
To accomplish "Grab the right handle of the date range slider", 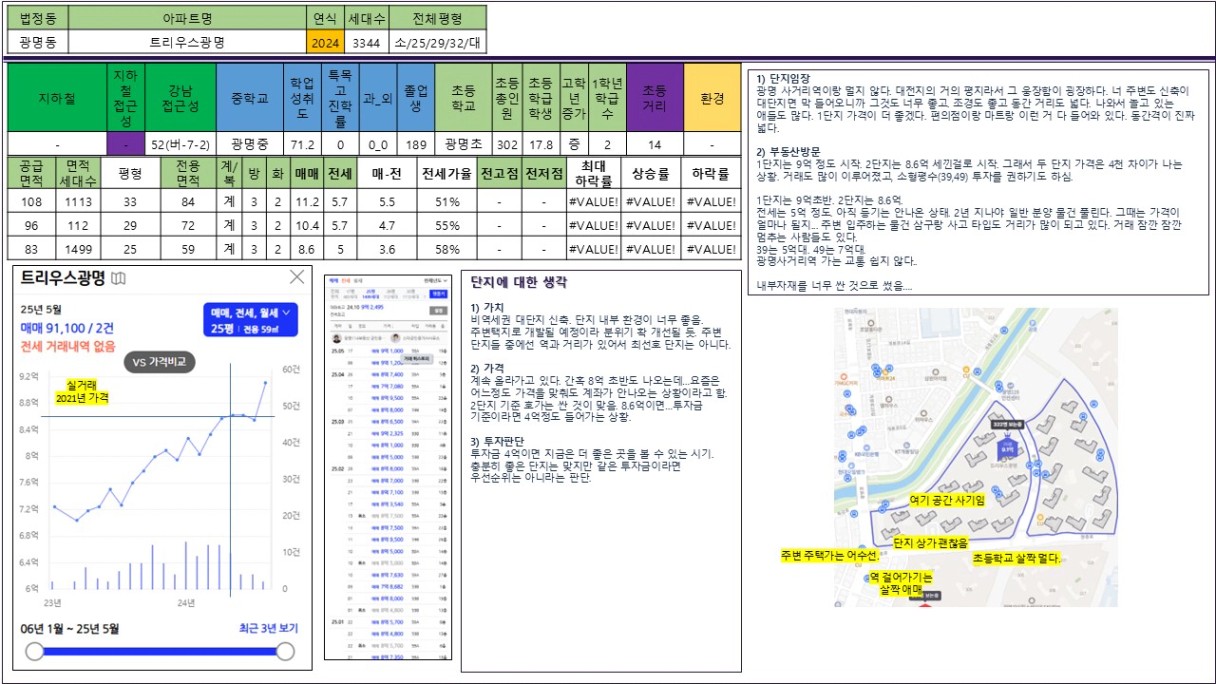I will (x=285, y=652).
